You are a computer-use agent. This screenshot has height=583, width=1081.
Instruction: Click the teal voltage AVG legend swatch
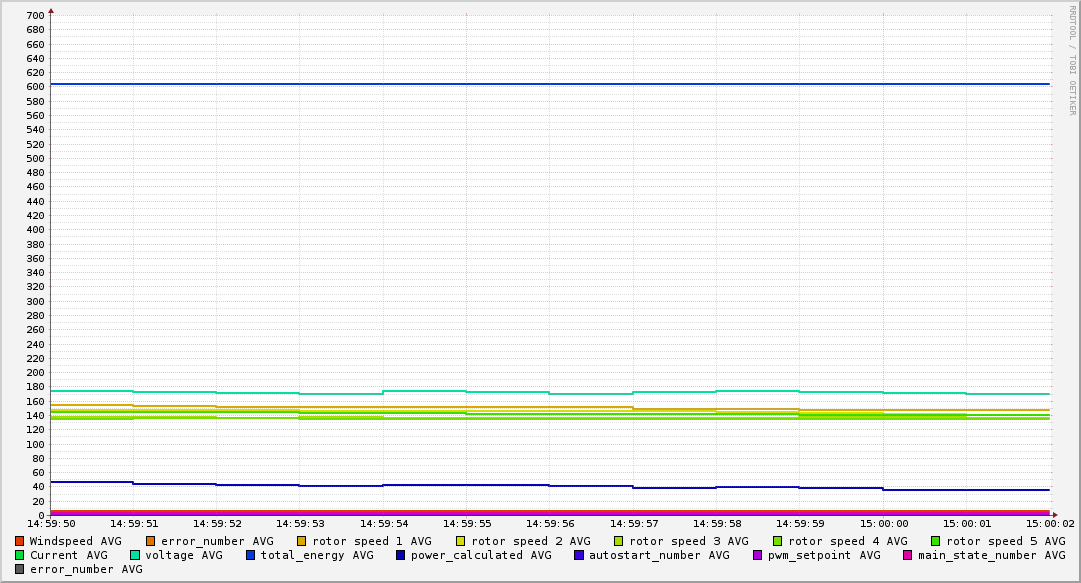click(135, 555)
